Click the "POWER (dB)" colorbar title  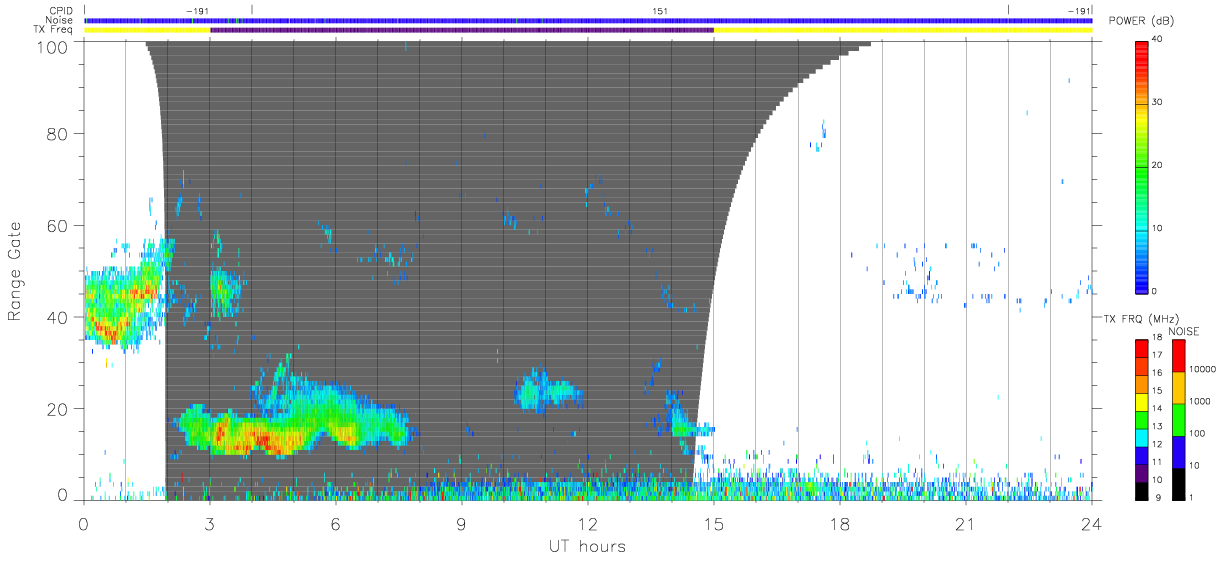(1141, 21)
